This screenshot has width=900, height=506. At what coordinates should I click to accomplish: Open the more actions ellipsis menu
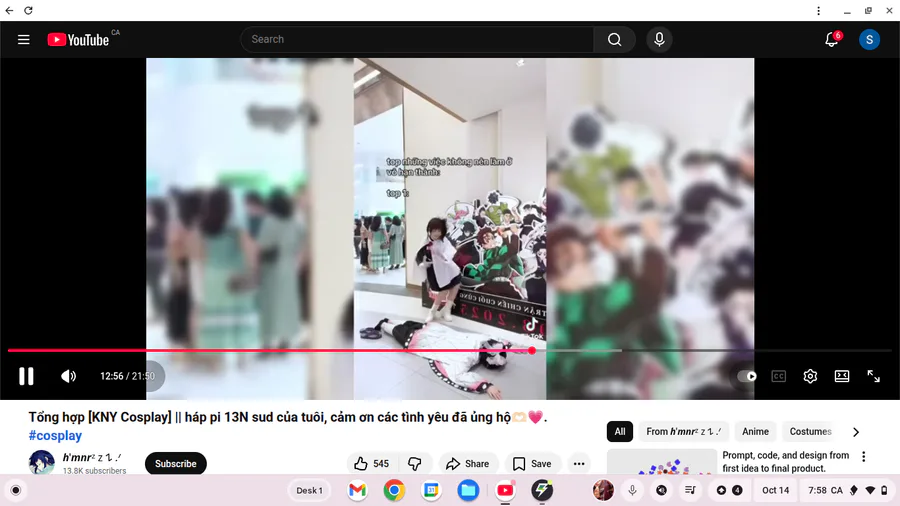point(579,464)
